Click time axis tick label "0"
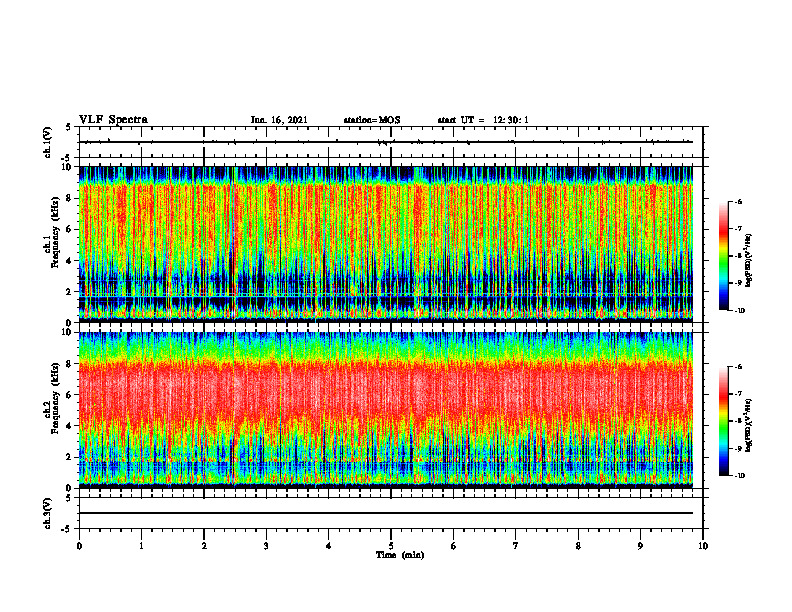792x612 pixels. click(x=79, y=546)
